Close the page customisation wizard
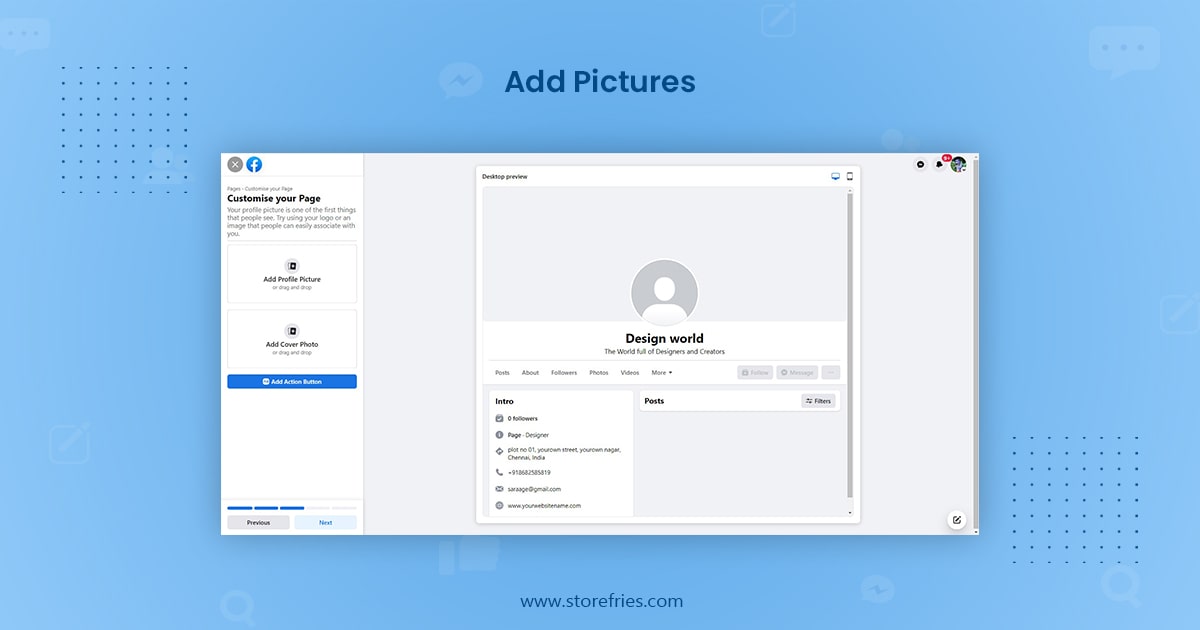1200x630 pixels. [235, 165]
